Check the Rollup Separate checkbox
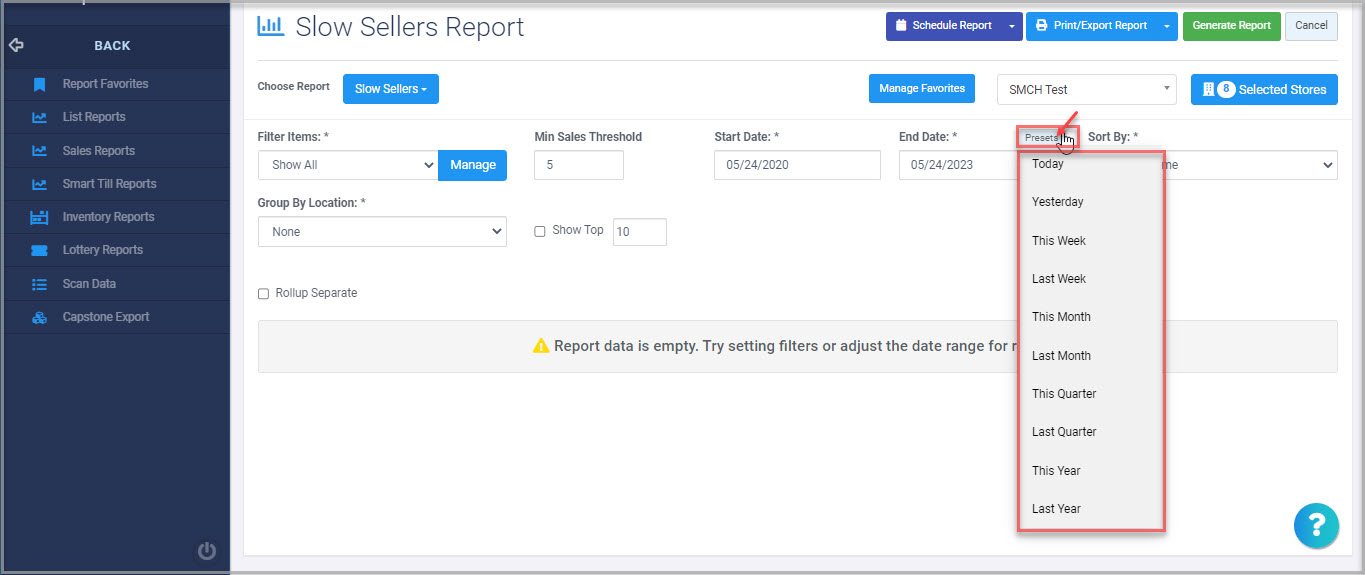 (264, 294)
